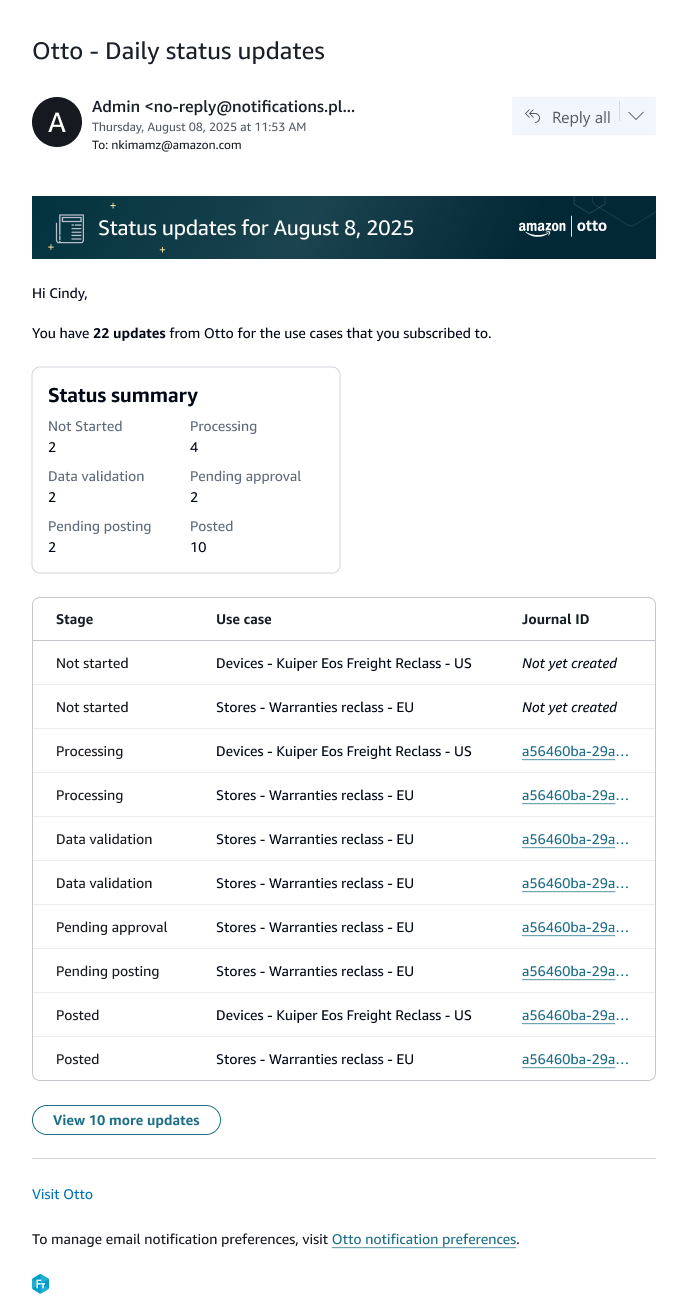The width and height of the screenshot is (688, 1312).
Task: Open Journal ID link for Processing Stores row
Action: (x=575, y=795)
